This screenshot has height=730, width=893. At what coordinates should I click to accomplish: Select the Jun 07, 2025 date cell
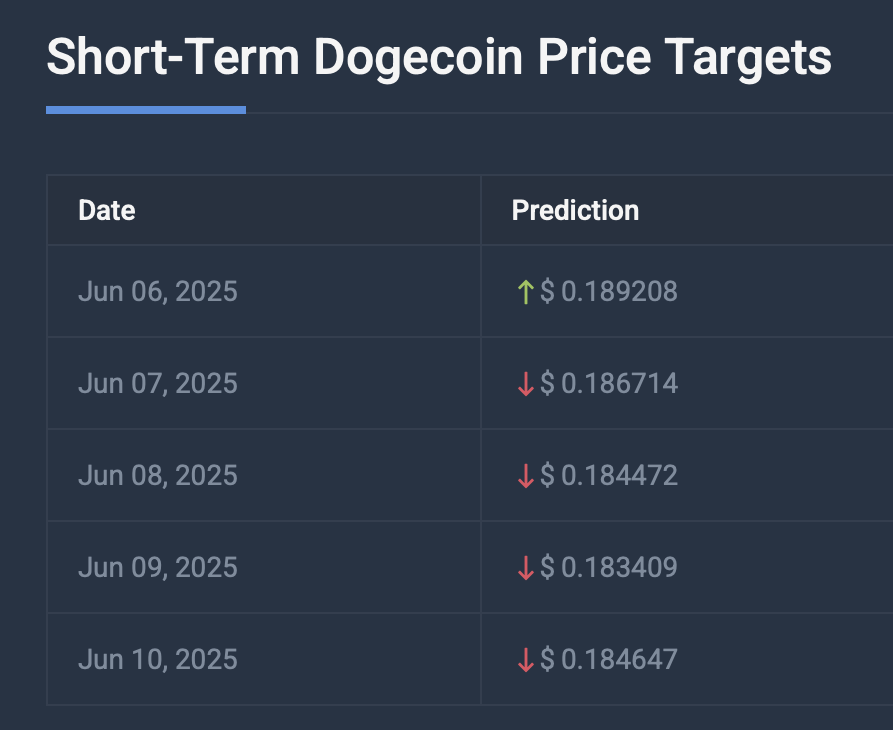[x=158, y=384]
